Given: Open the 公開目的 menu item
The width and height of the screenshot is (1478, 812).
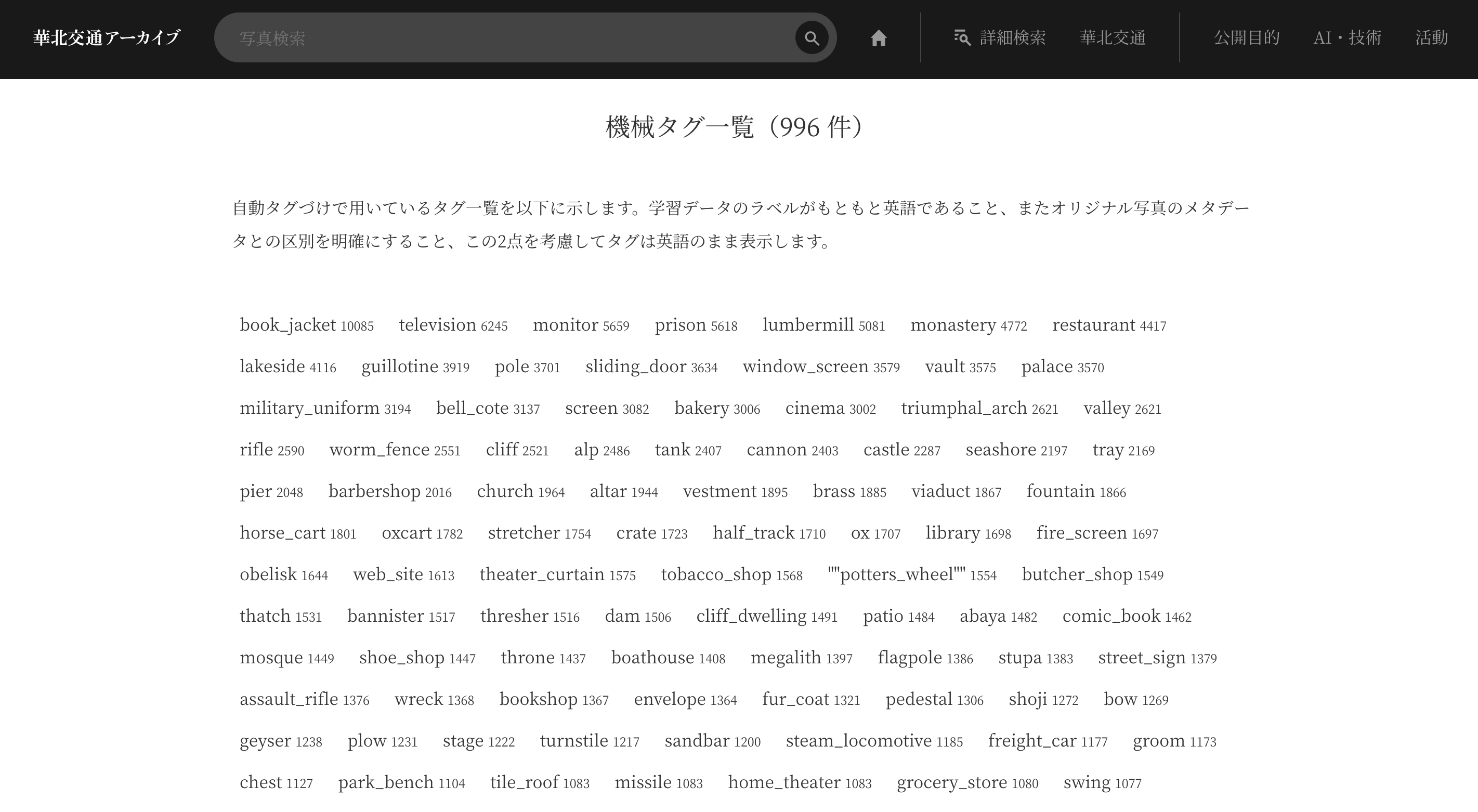Looking at the screenshot, I should click(1246, 38).
